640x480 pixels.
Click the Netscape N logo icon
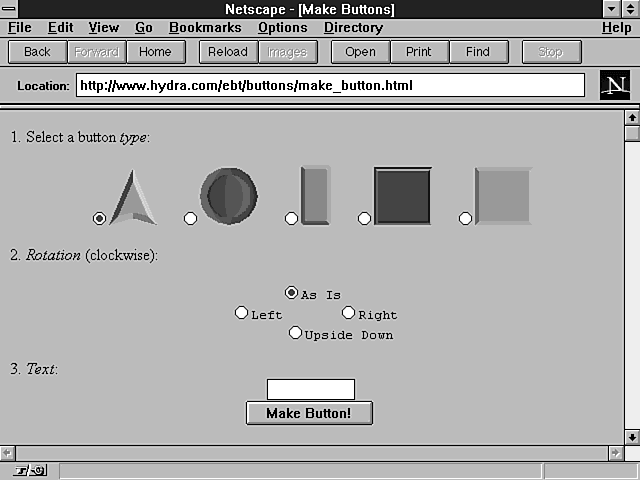[x=614, y=85]
